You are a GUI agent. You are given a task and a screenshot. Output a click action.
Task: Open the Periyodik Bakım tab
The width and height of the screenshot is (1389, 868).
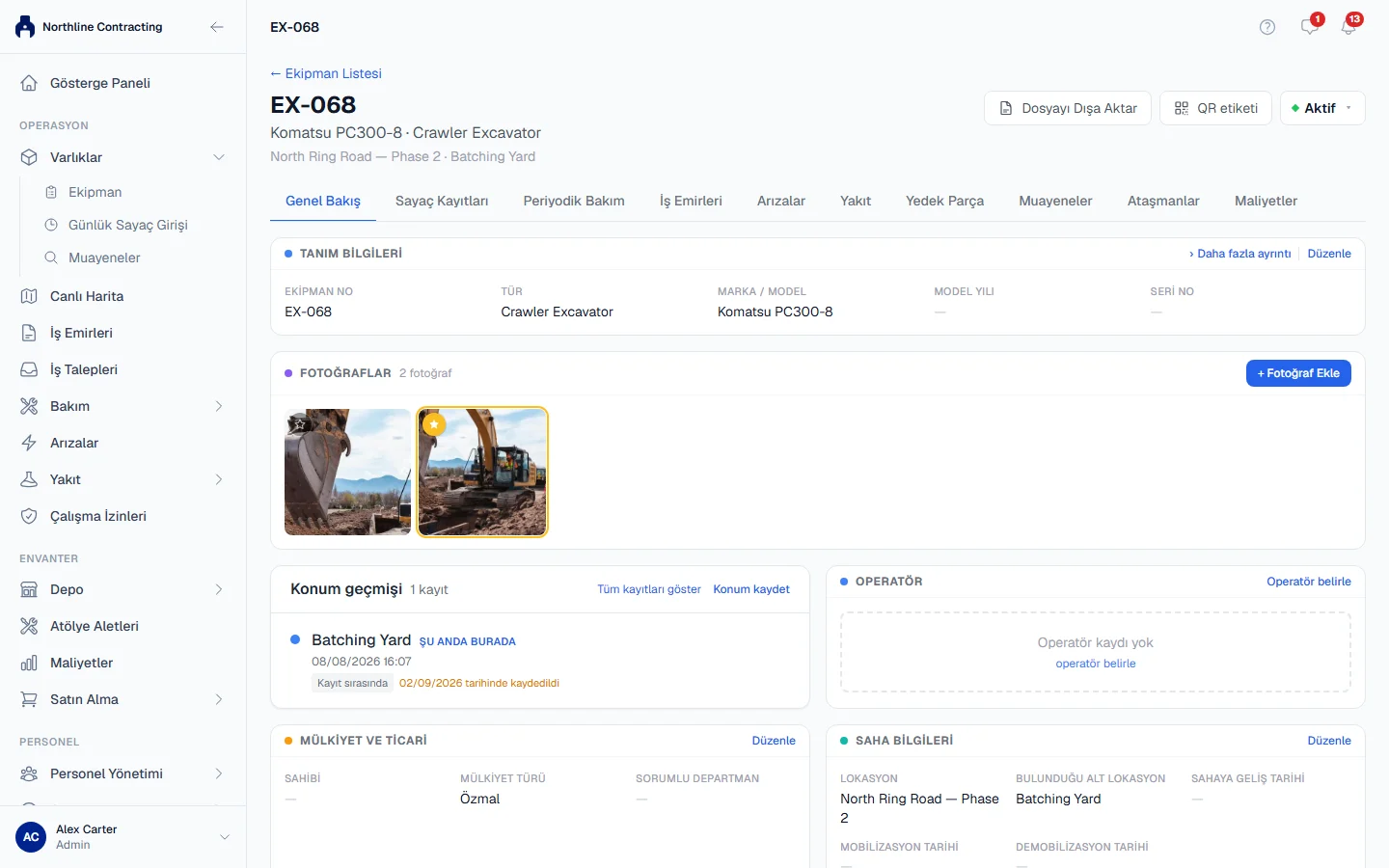click(x=574, y=201)
